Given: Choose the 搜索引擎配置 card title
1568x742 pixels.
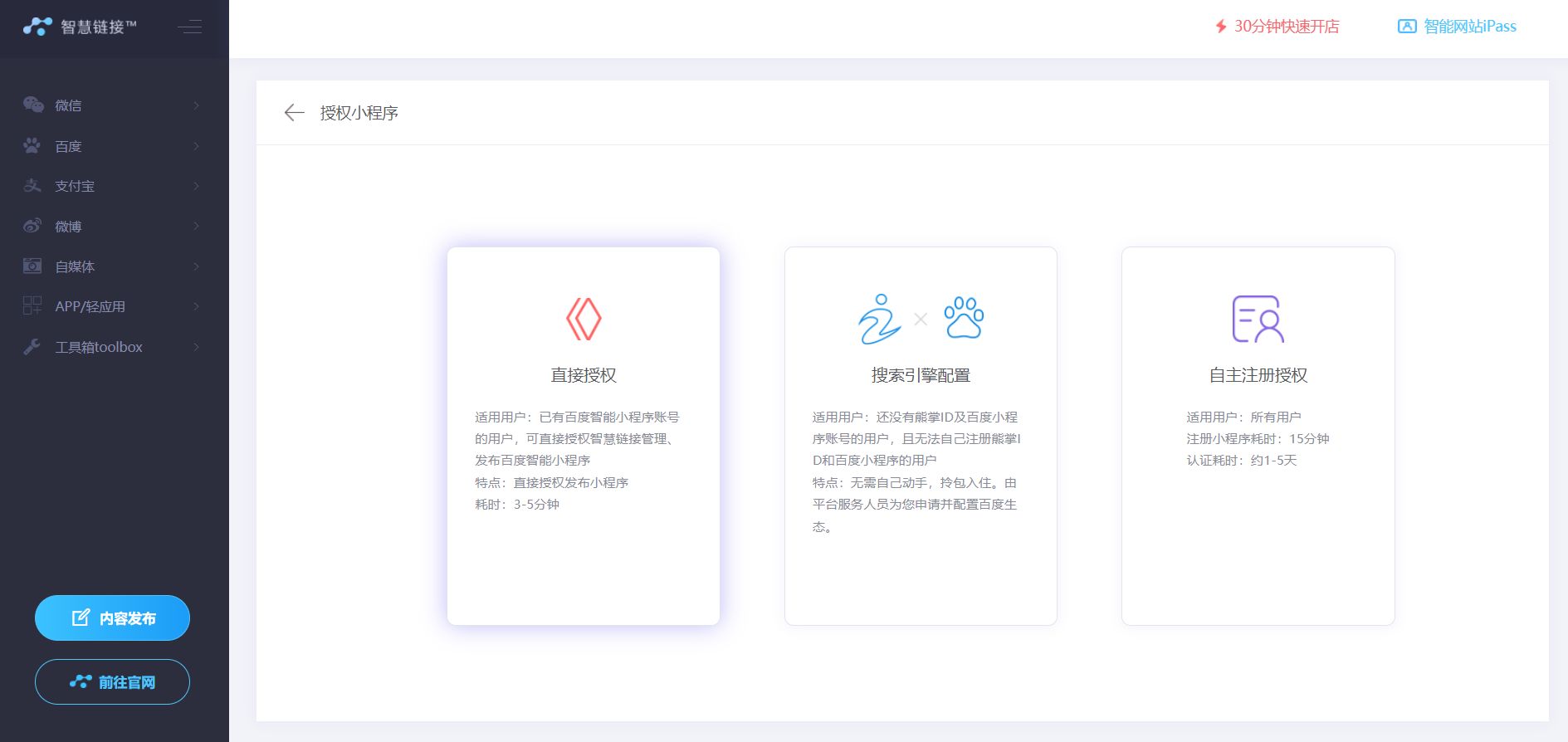Looking at the screenshot, I should click(921, 375).
